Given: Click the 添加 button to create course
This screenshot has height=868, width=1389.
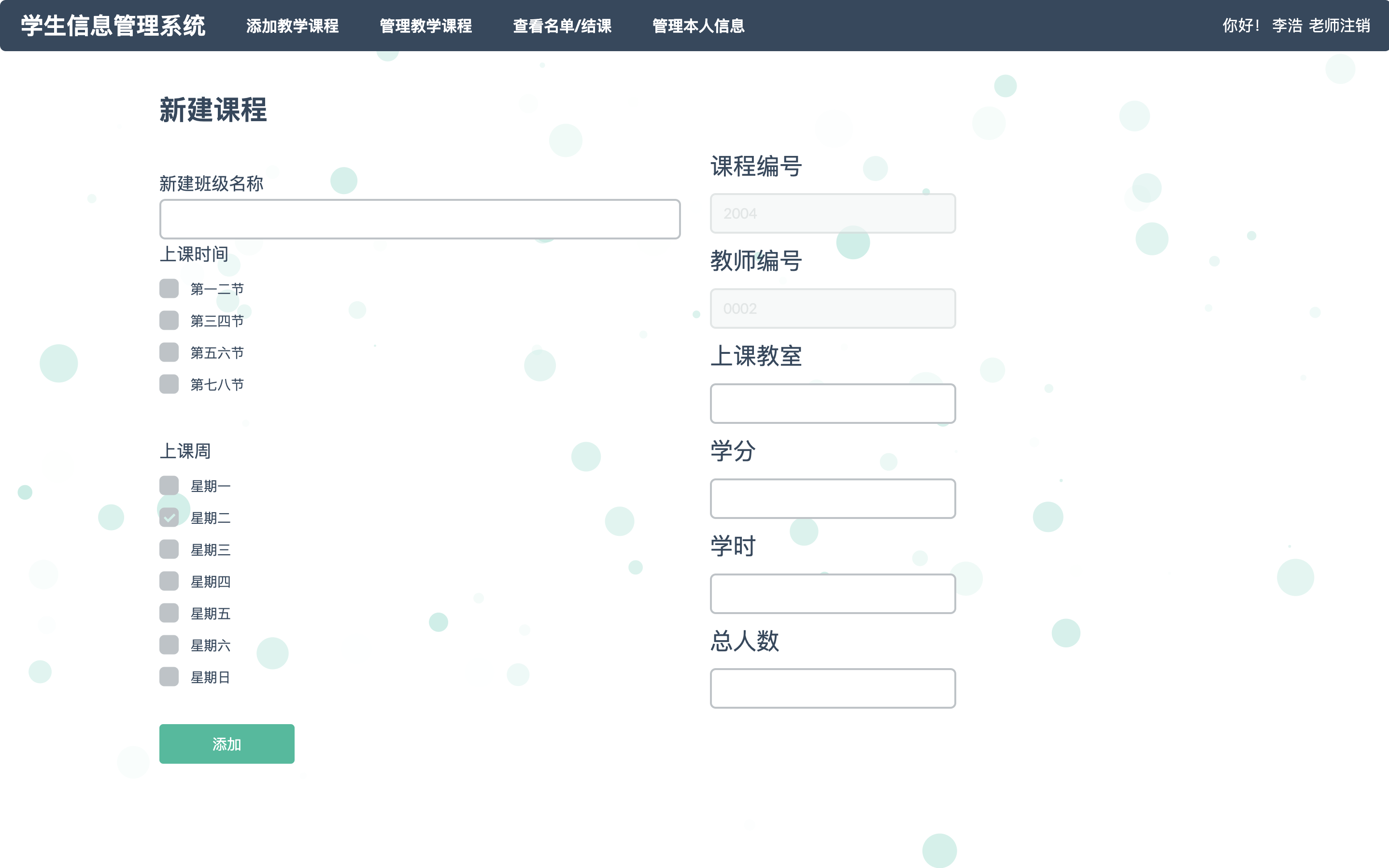Looking at the screenshot, I should [x=226, y=743].
